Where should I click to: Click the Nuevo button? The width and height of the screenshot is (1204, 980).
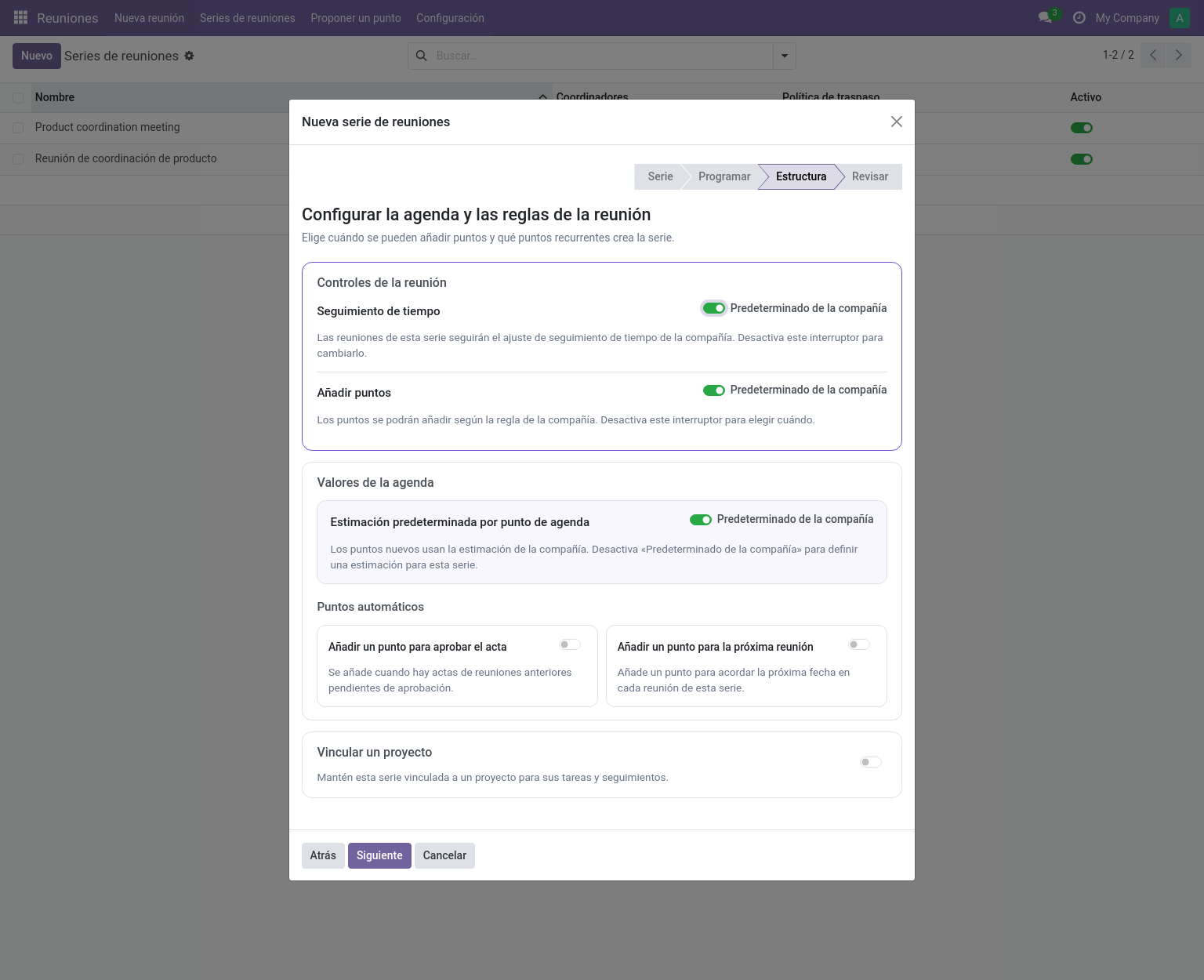pos(37,56)
